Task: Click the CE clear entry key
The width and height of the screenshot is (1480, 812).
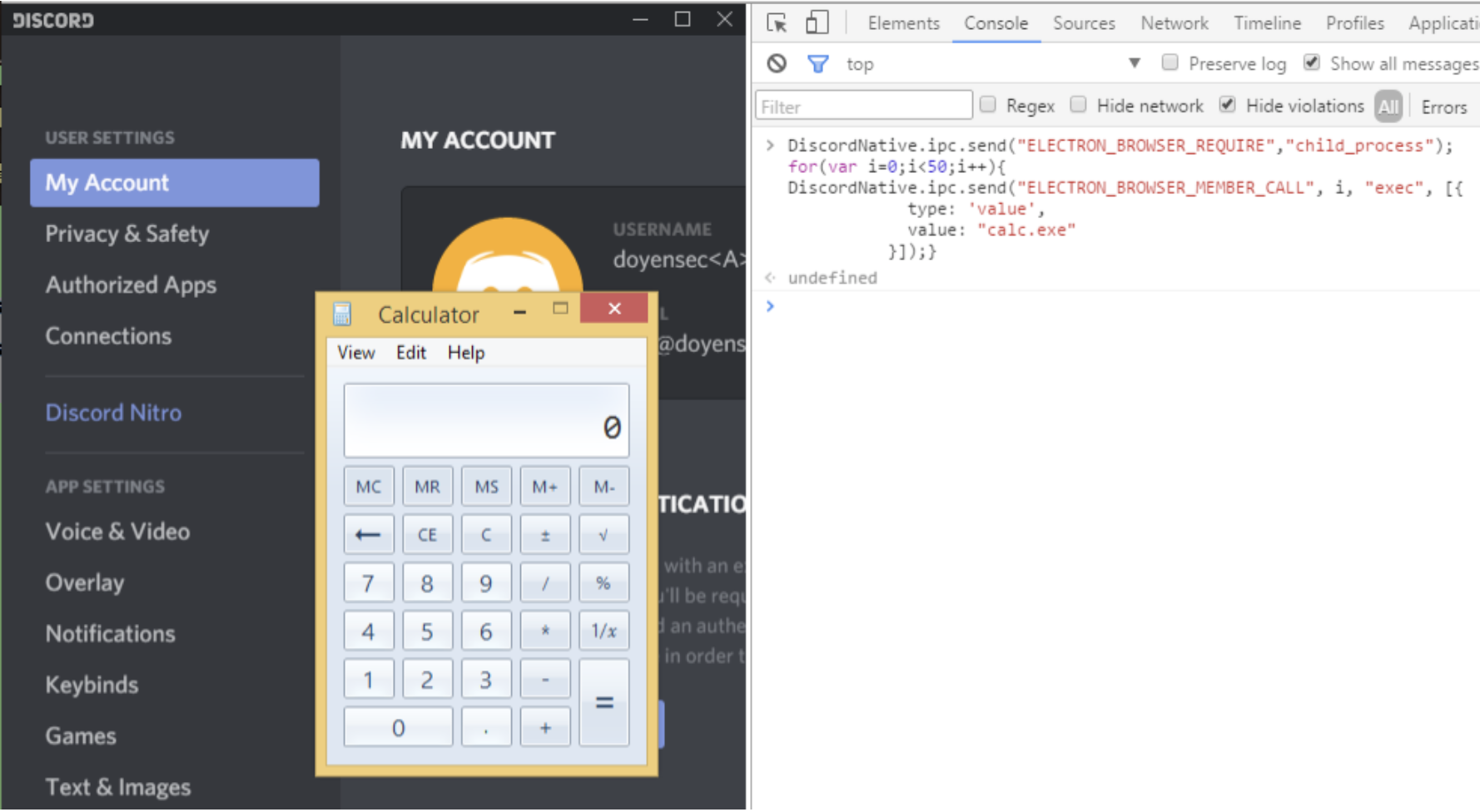Action: (x=427, y=535)
